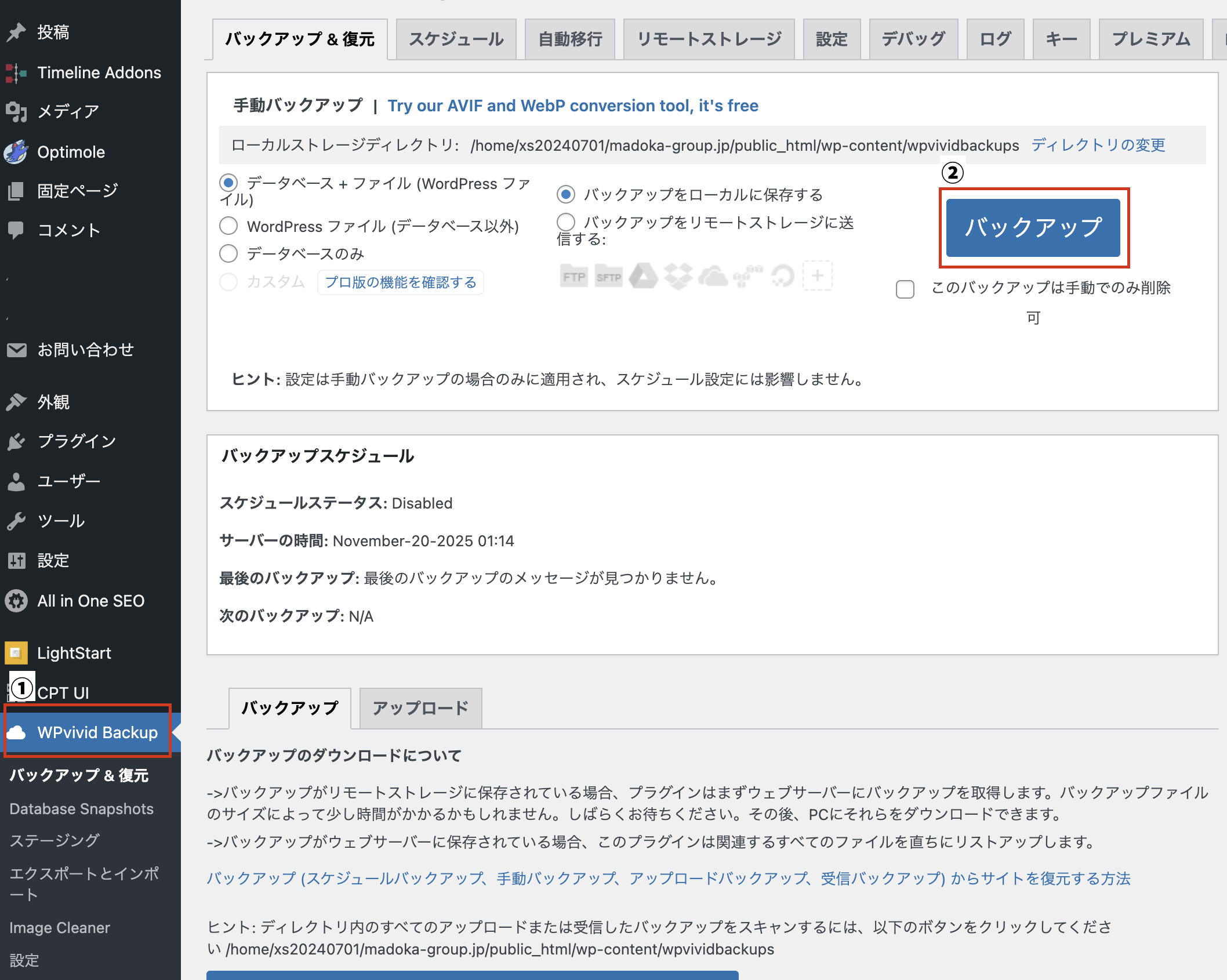Click the SFTP remote storage icon
The height and width of the screenshot is (980, 1227).
tap(609, 277)
